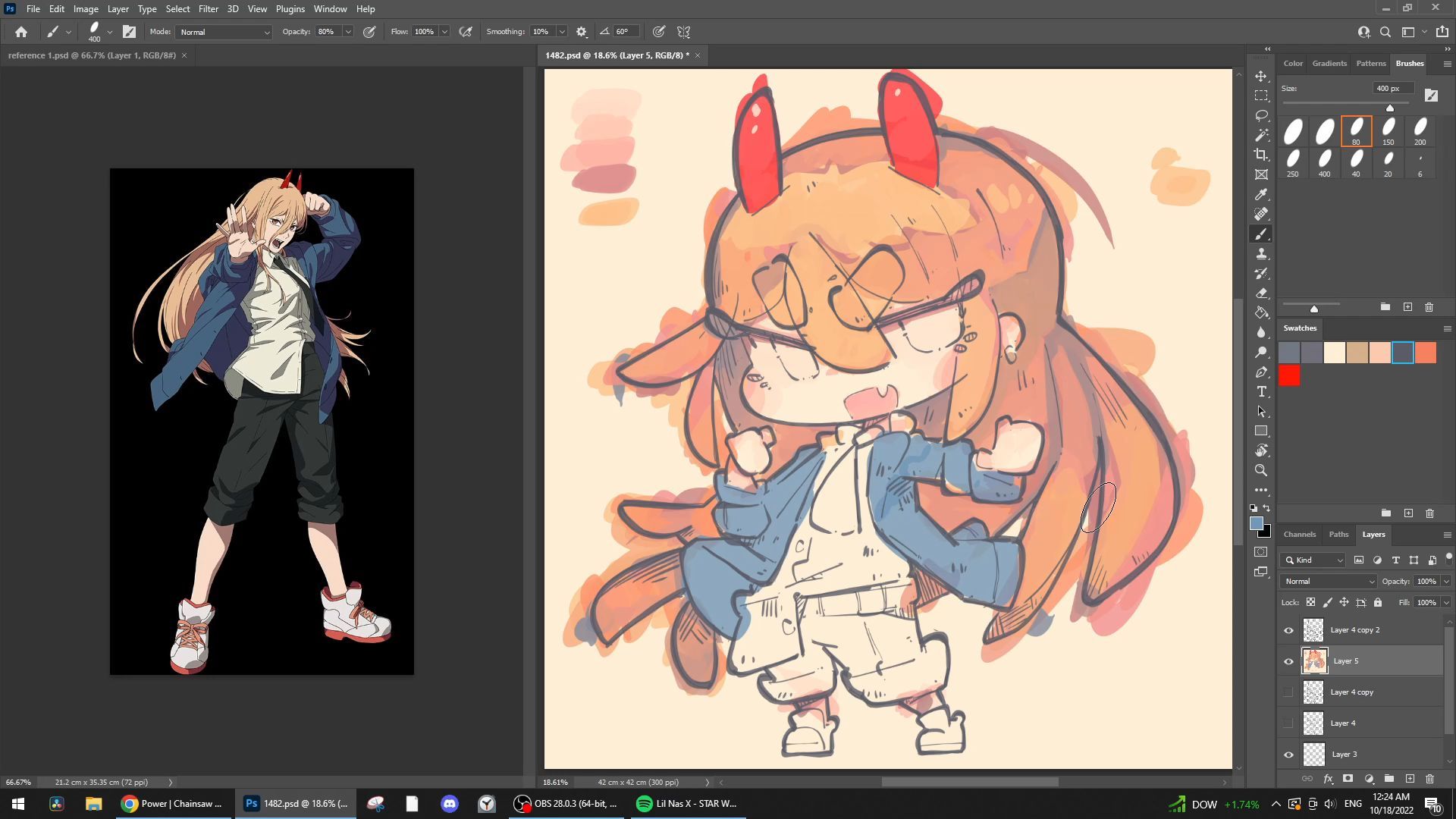This screenshot has height=819, width=1456.
Task: Create new brush button in Brushes panel
Action: 1407,307
